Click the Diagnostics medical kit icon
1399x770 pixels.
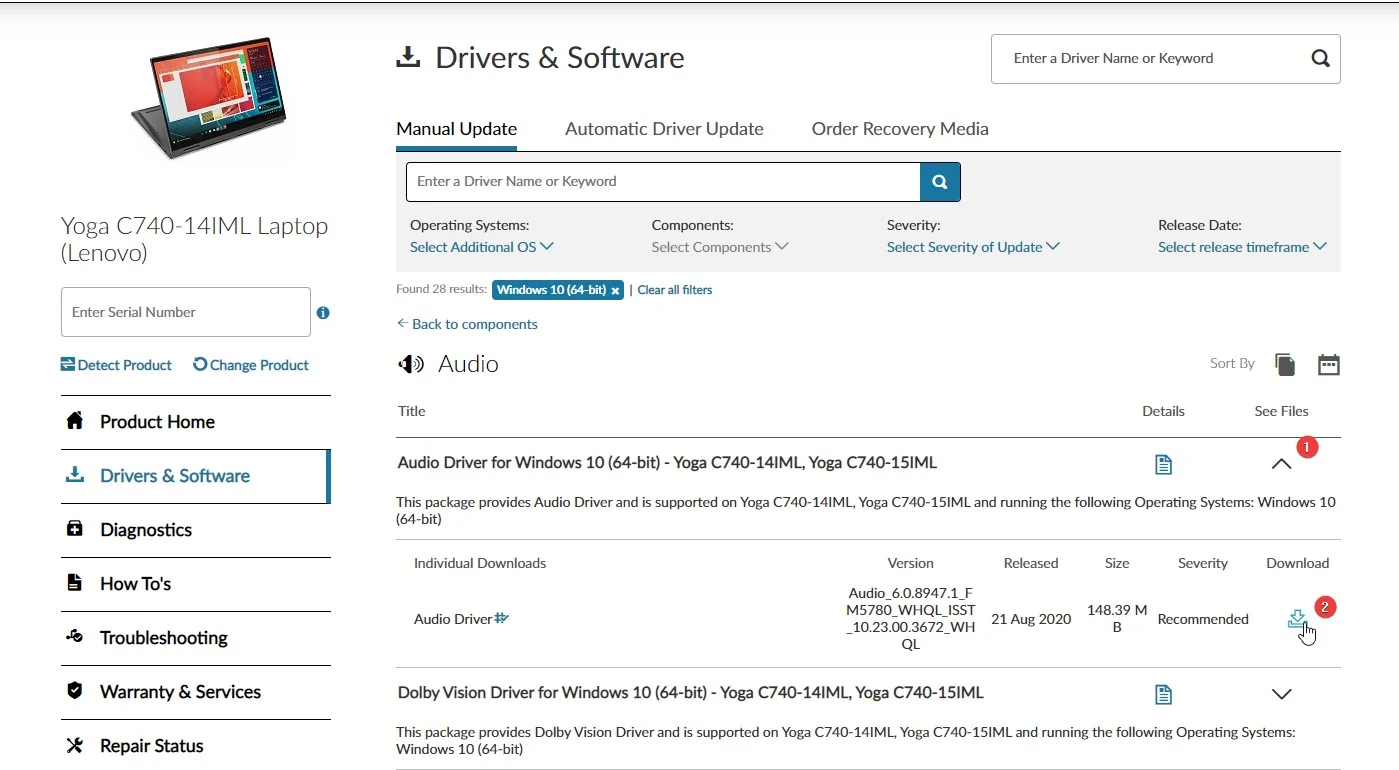[x=75, y=529]
